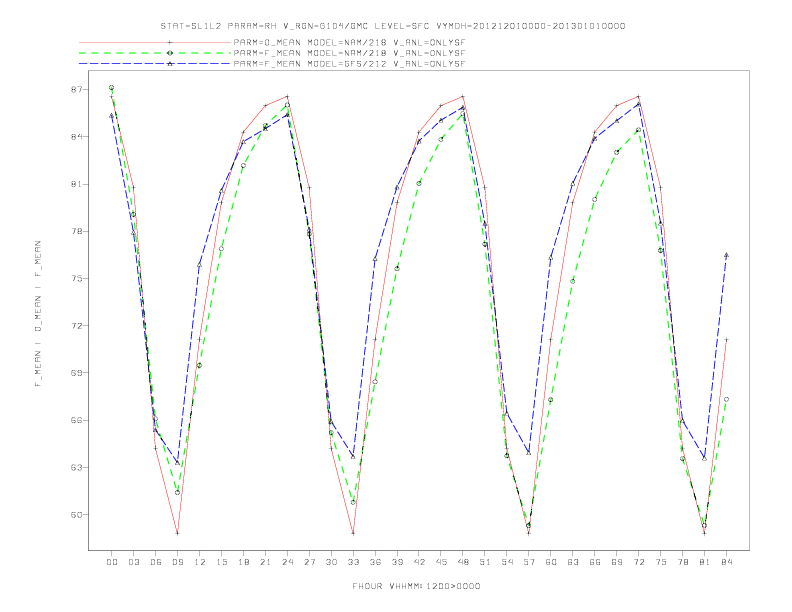Click y-axis tick value 78
This screenshot has width=792, height=612.
tap(75, 231)
